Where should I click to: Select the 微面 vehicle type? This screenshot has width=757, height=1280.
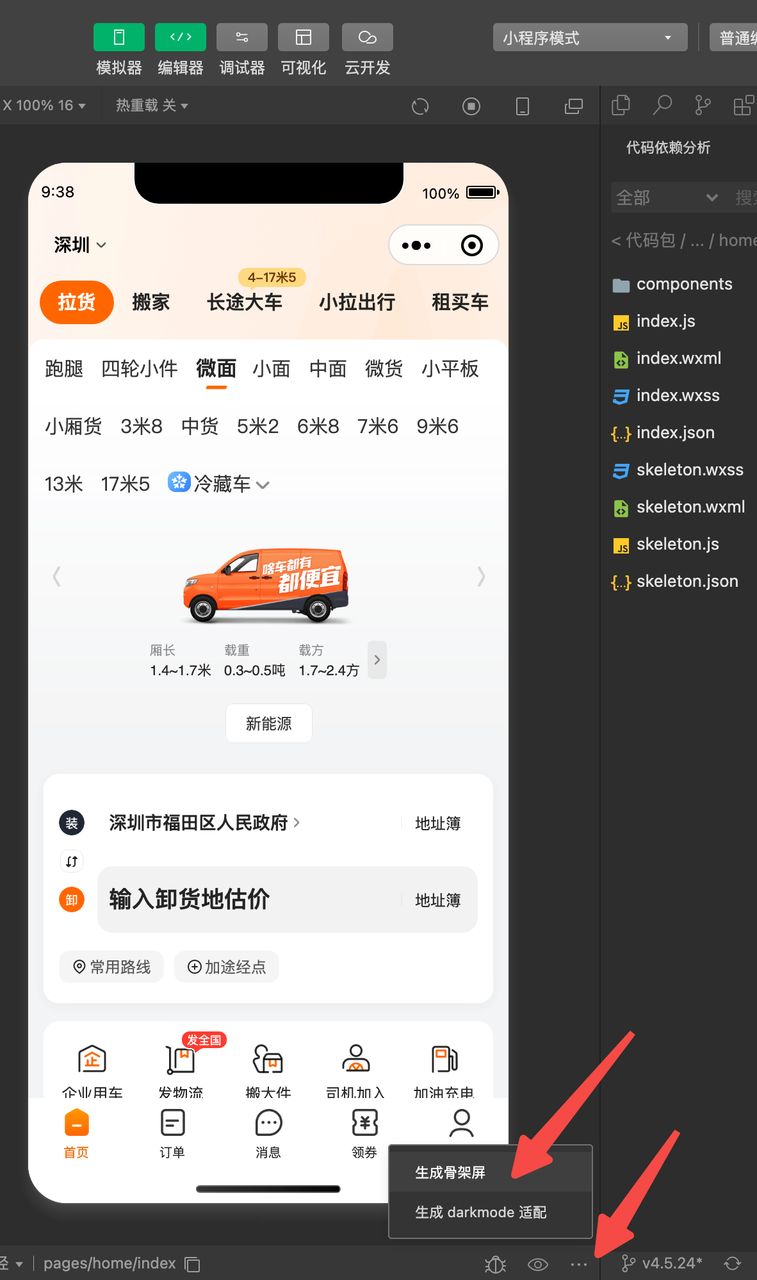coord(216,369)
